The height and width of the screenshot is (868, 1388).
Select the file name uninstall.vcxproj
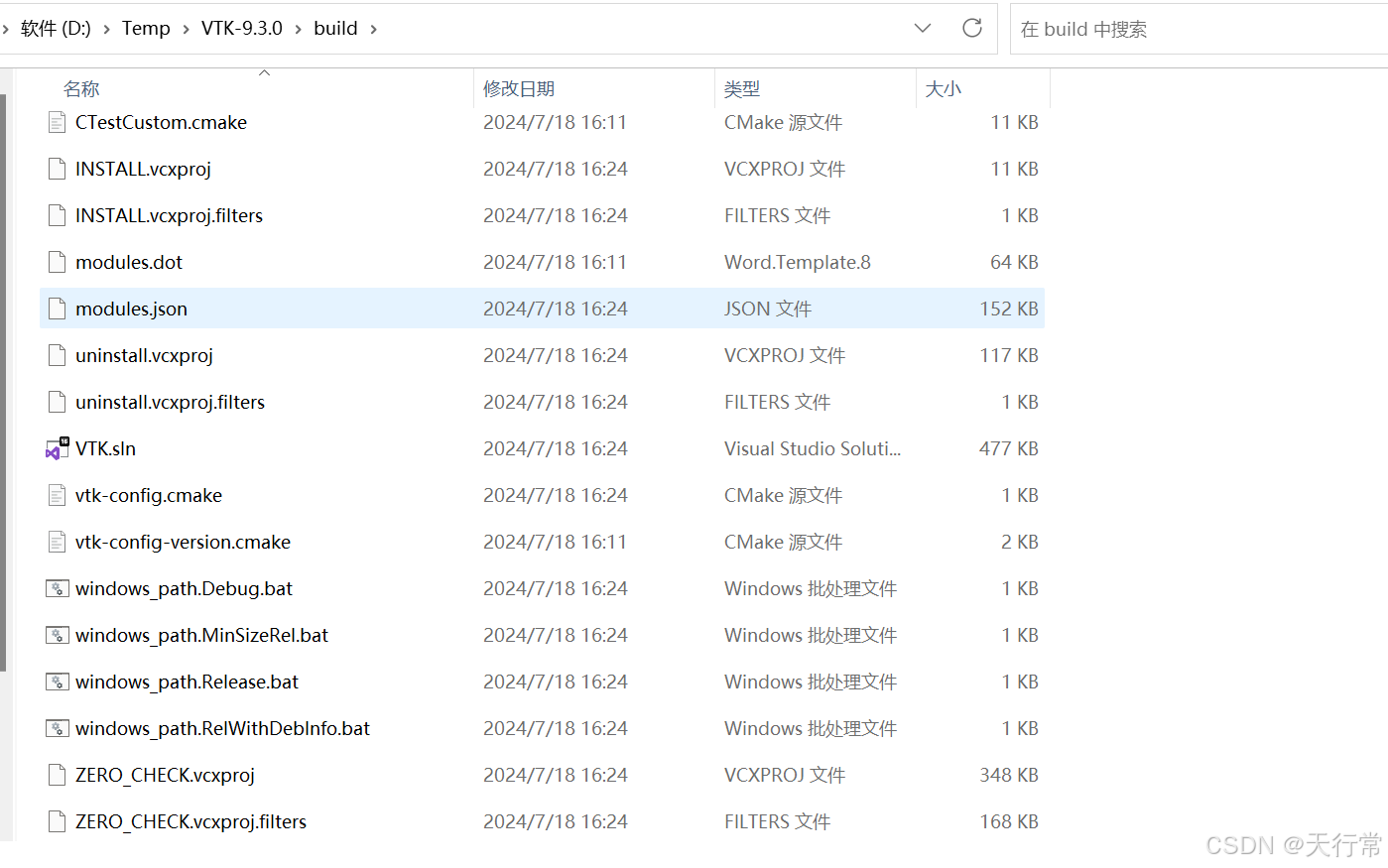point(144,355)
